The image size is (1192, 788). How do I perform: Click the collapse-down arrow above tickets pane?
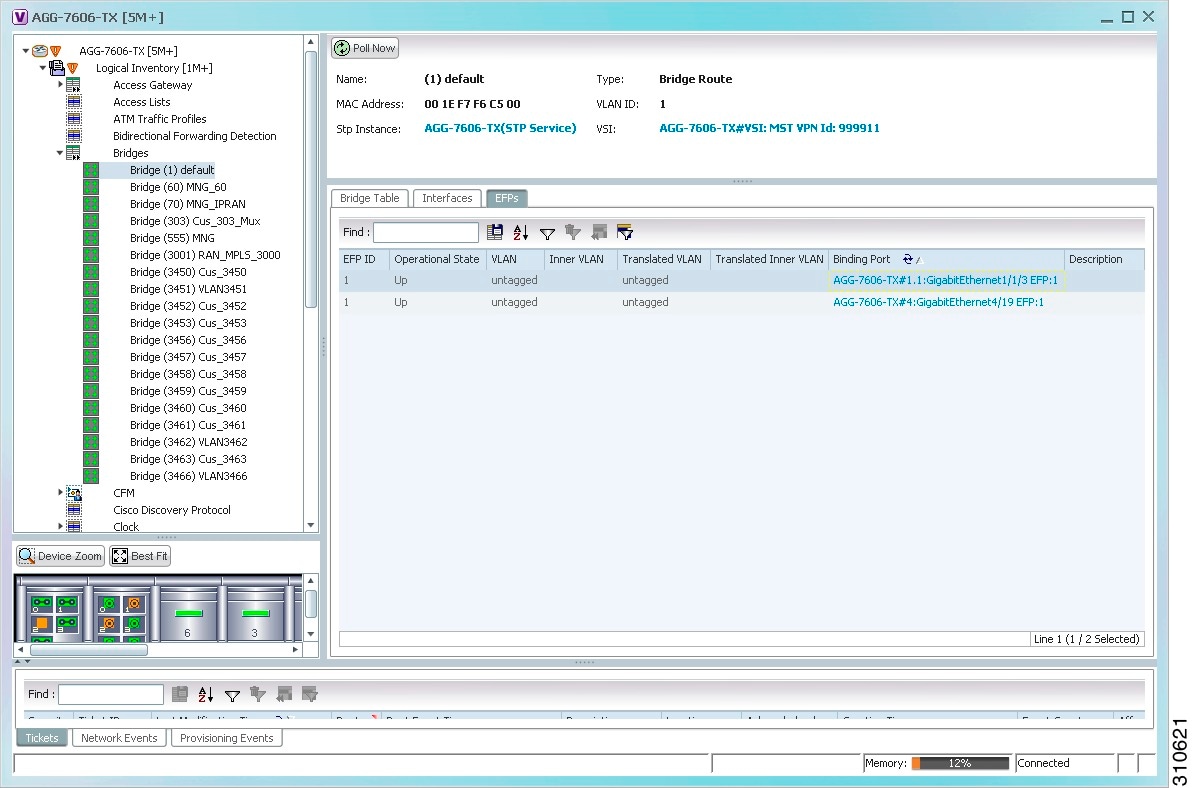click(x=27, y=662)
